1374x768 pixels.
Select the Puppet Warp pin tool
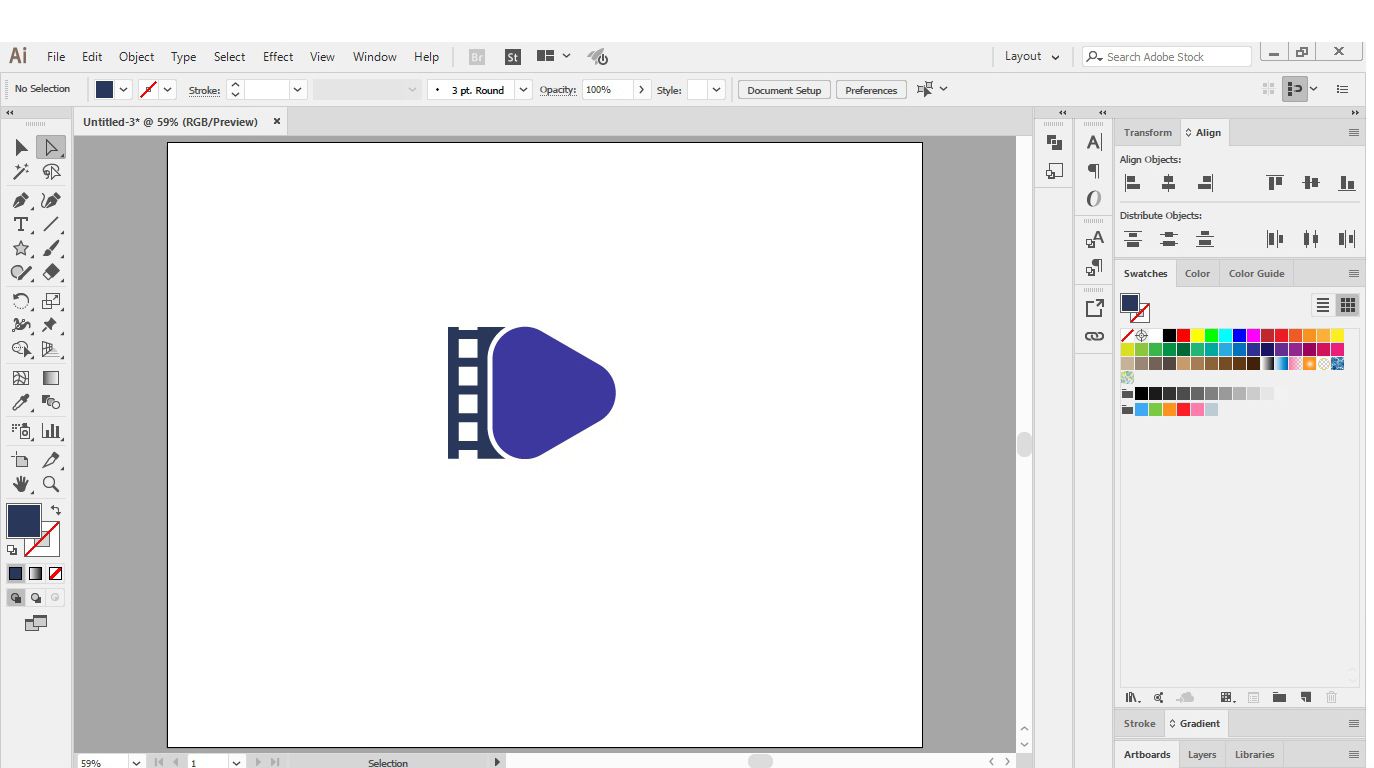(51, 325)
